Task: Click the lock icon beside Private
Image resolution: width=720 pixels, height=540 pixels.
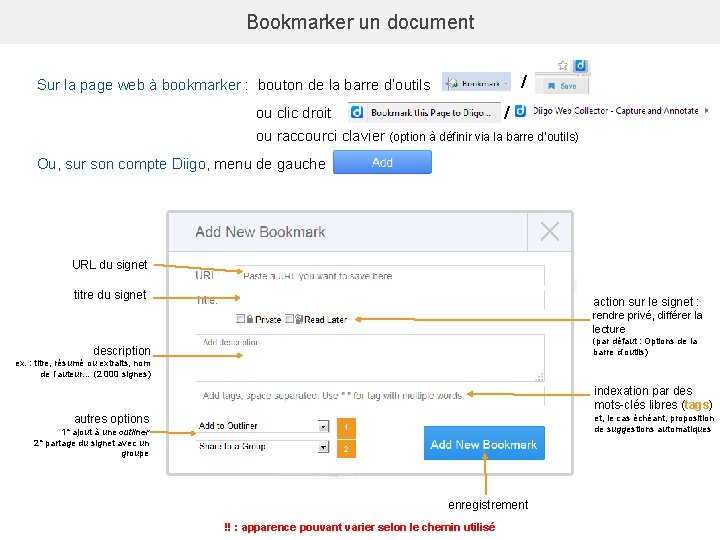Action: click(x=250, y=319)
